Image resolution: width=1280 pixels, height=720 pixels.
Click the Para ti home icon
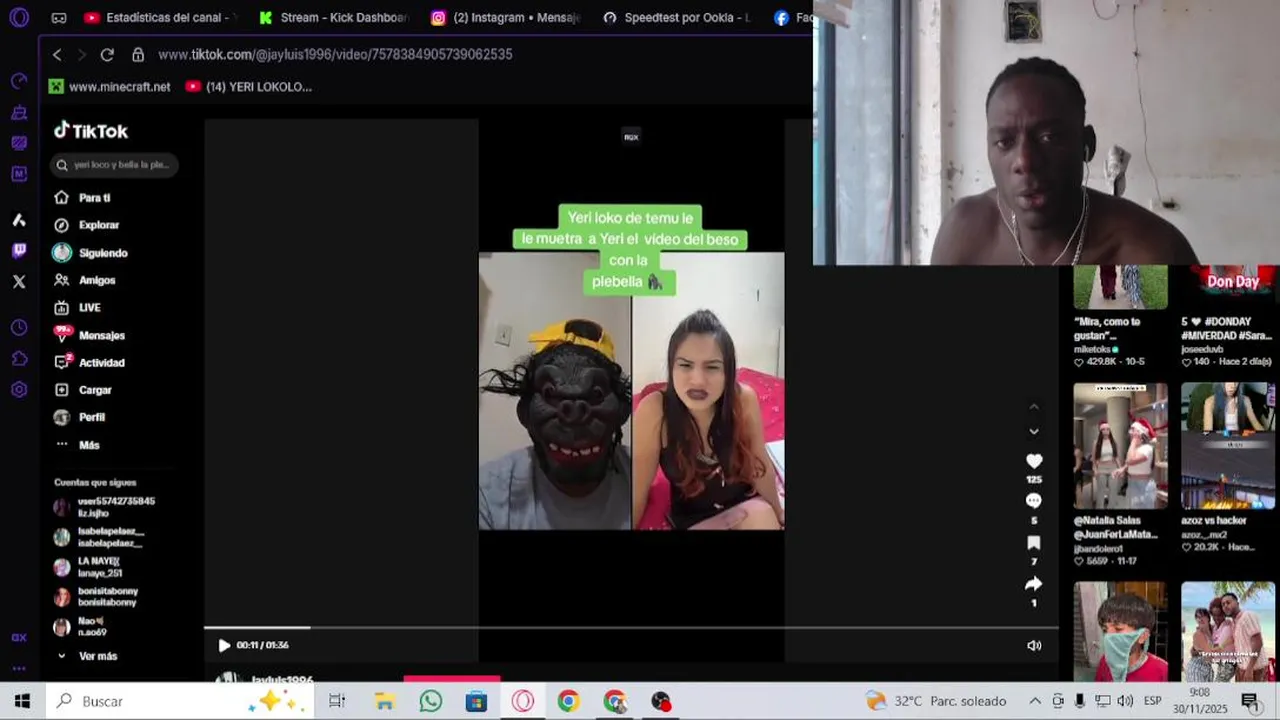[62, 198]
